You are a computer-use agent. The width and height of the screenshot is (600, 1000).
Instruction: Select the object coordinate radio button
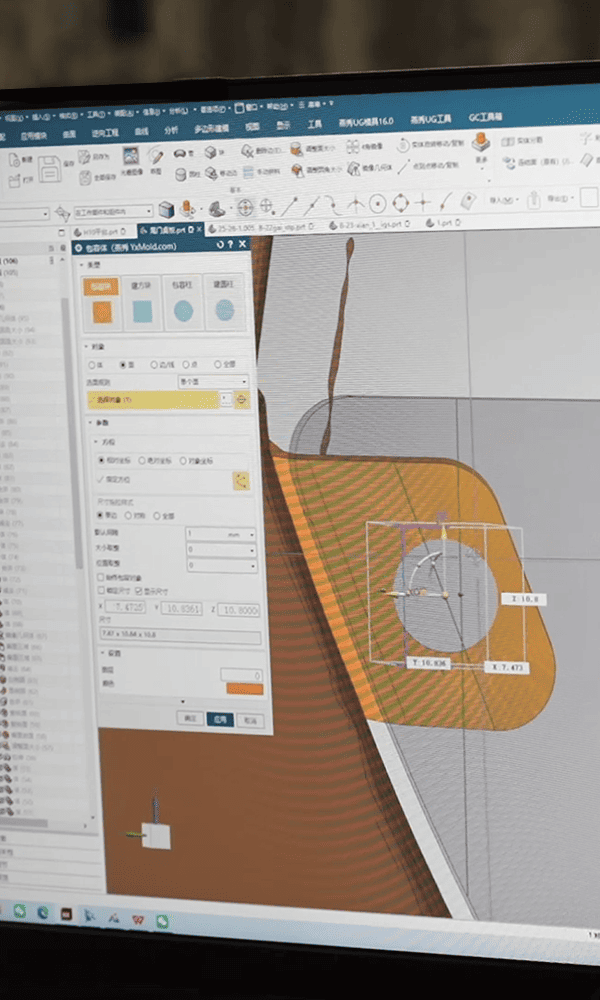coord(183,460)
